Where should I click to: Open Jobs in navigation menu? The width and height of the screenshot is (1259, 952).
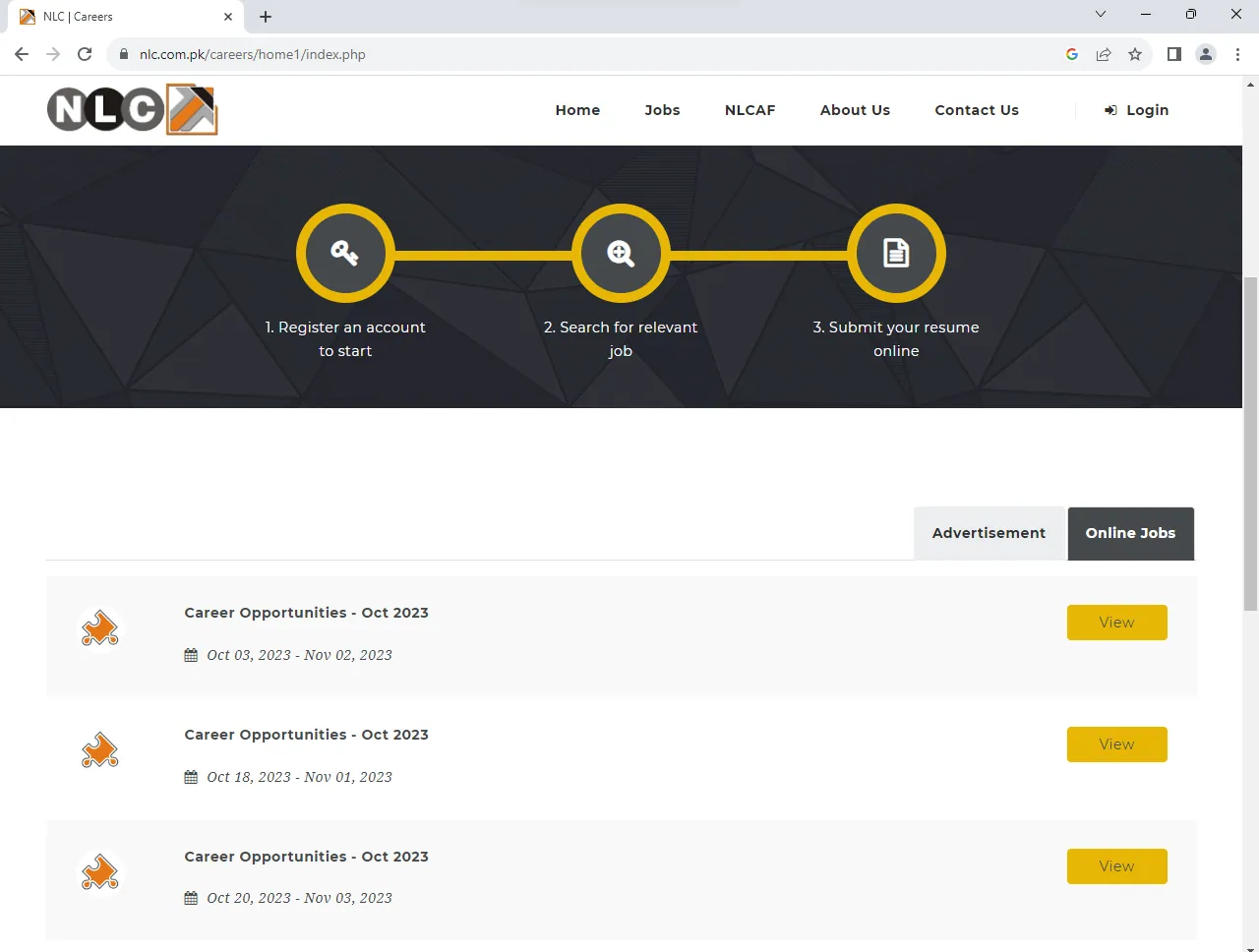[662, 110]
